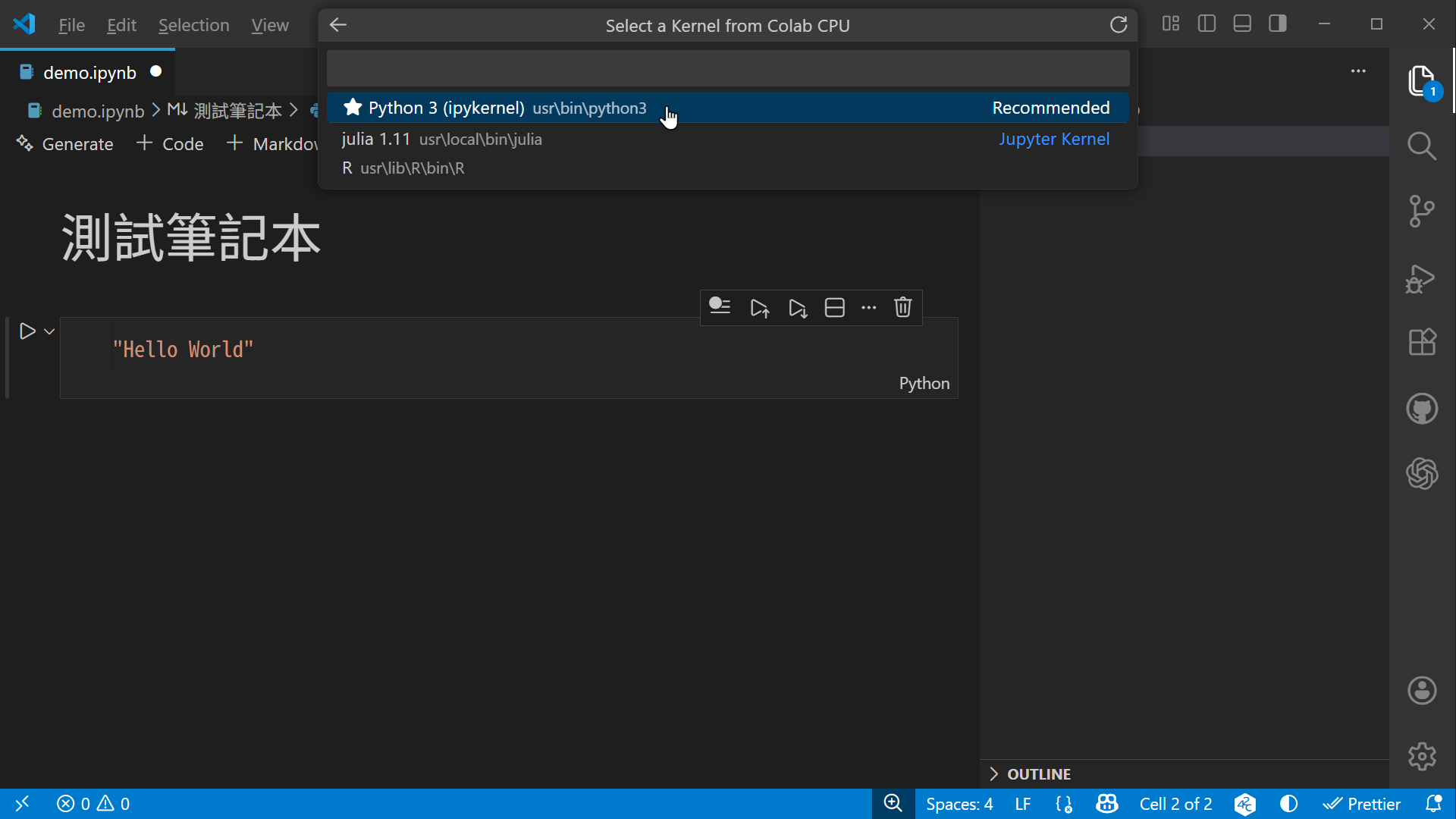Click the run-by-line cell toolbar icon

pos(720,306)
